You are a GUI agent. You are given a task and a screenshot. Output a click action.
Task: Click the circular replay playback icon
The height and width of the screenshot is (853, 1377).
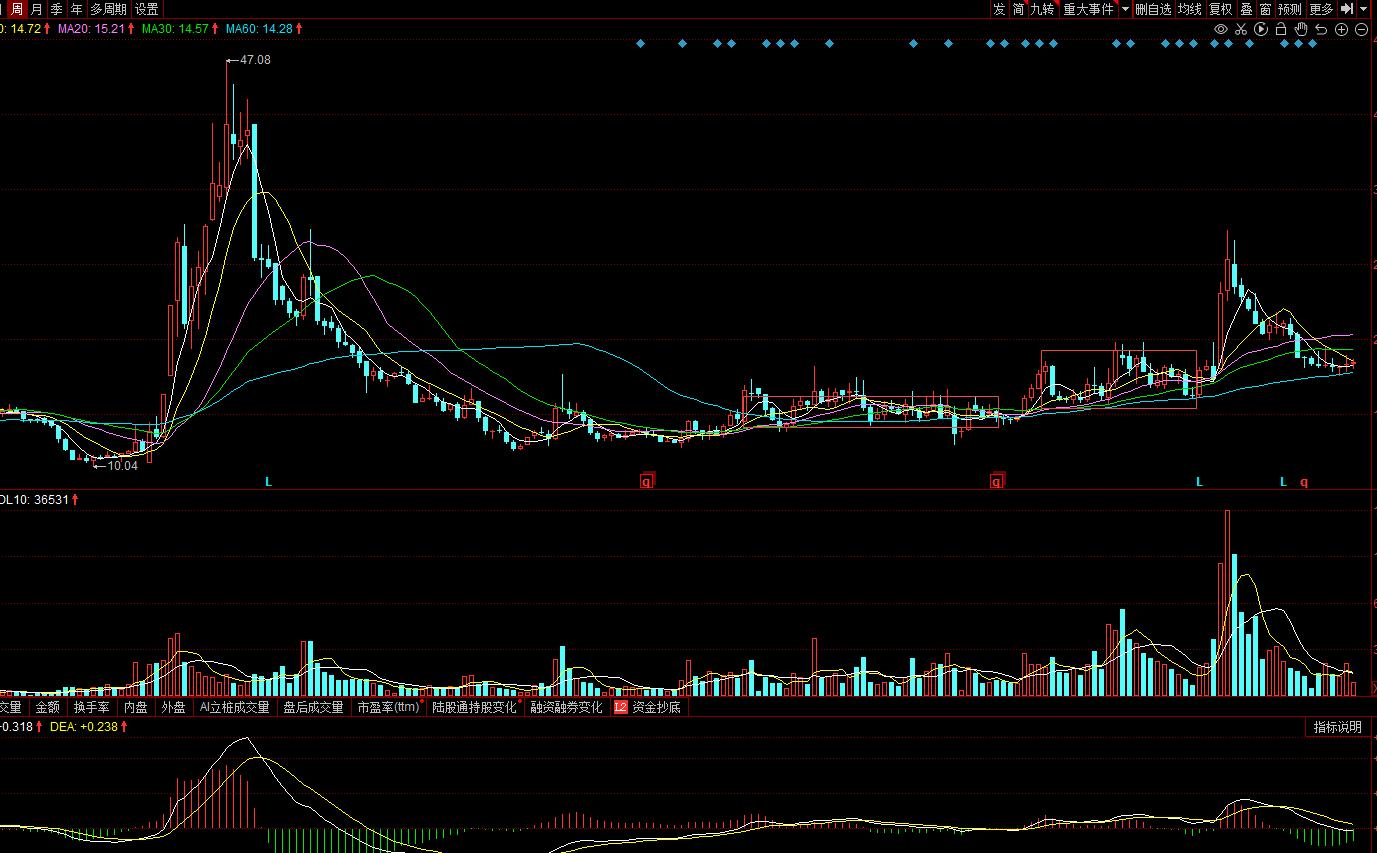pyautogui.click(x=1260, y=30)
